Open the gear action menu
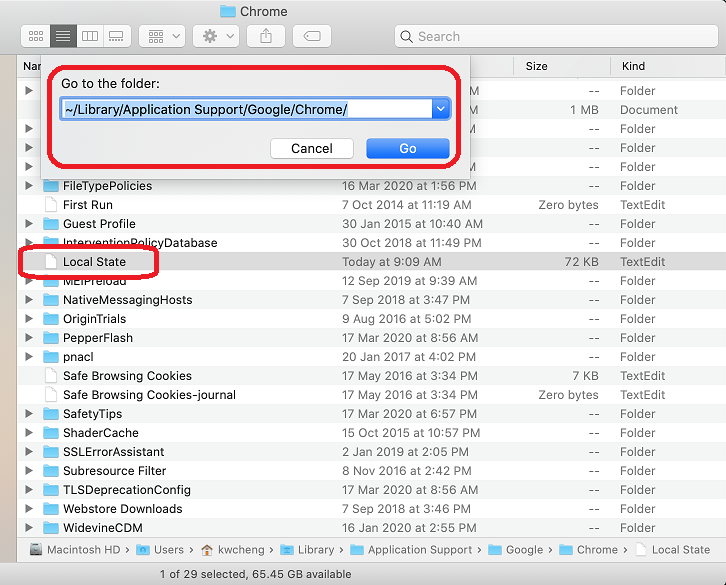 (216, 36)
